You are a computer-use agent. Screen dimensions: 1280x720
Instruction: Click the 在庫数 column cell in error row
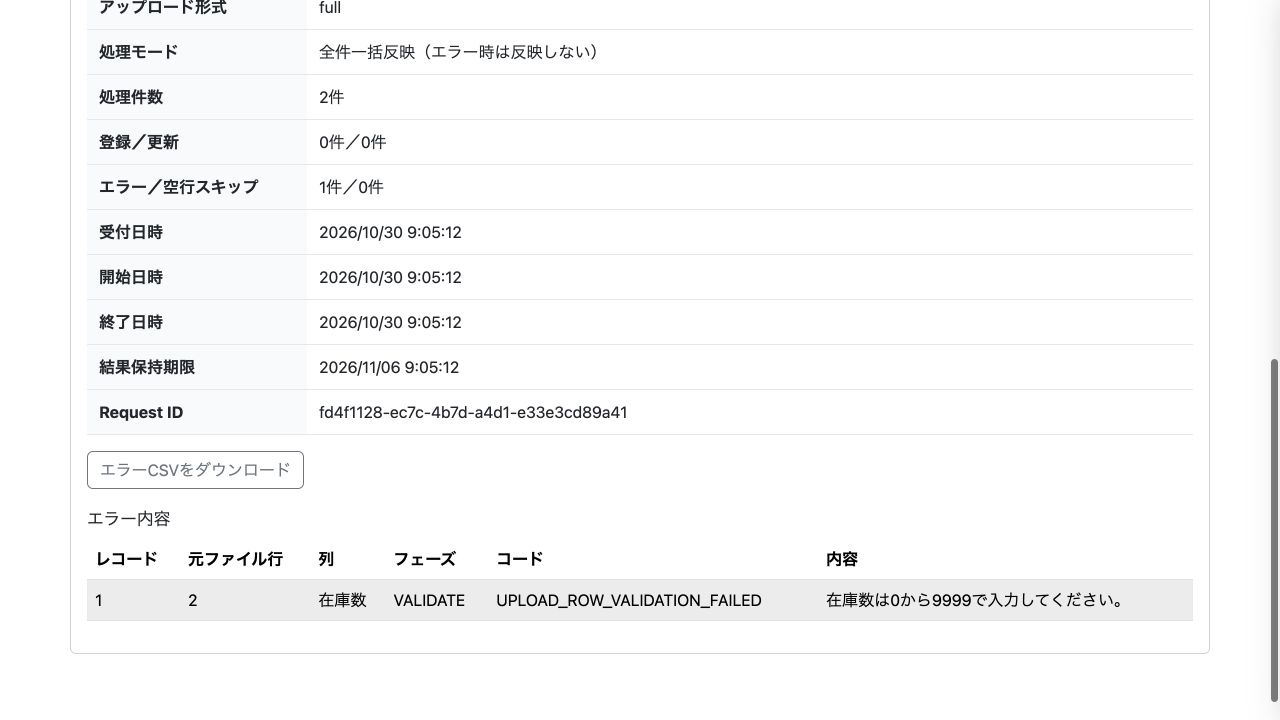pos(343,600)
